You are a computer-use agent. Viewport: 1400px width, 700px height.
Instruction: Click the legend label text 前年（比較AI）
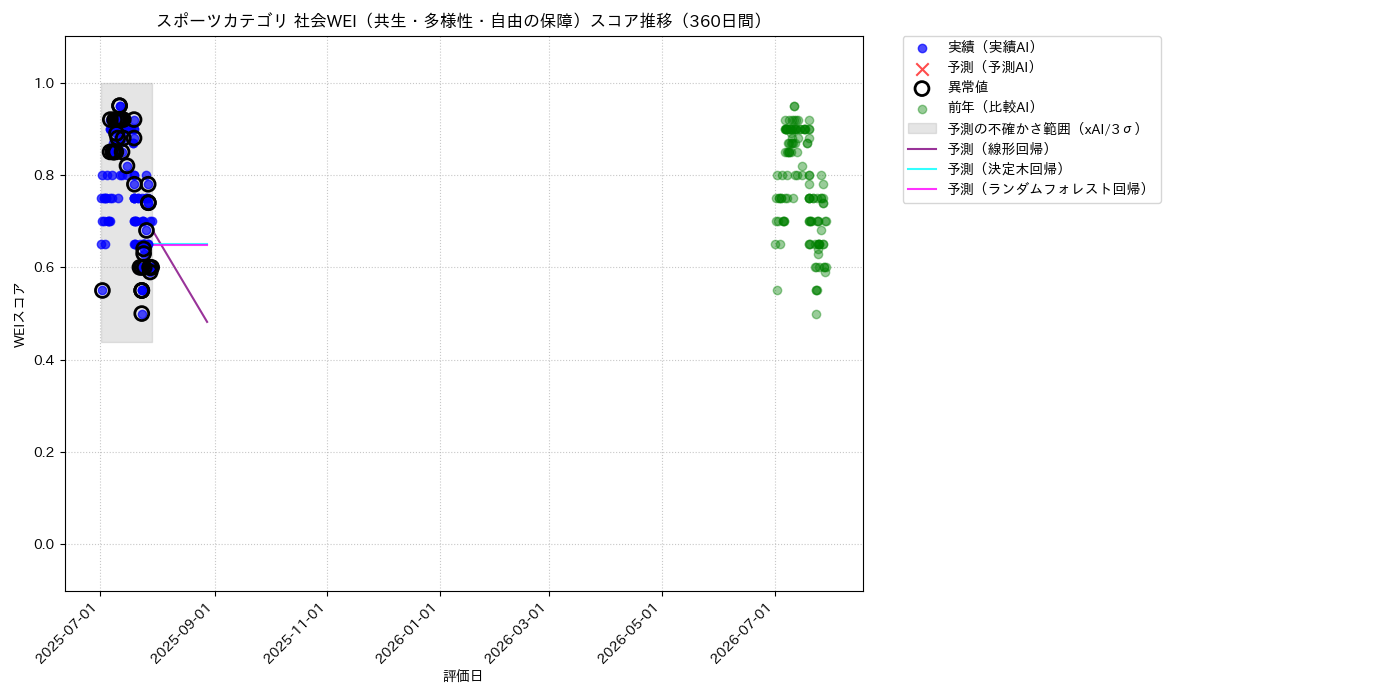point(992,108)
